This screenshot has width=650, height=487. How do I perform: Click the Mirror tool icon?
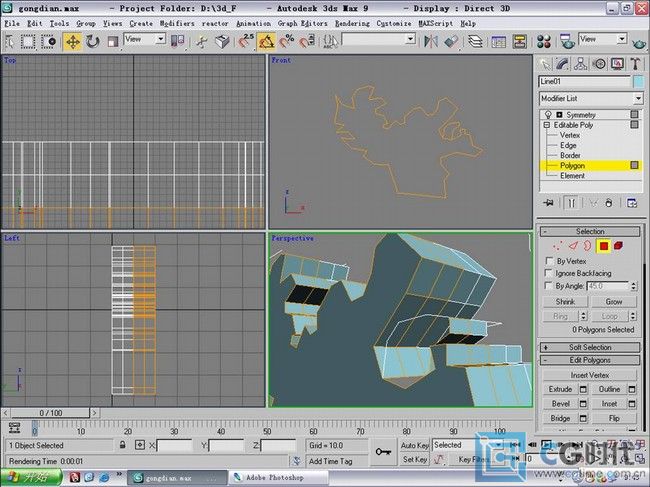coord(431,41)
